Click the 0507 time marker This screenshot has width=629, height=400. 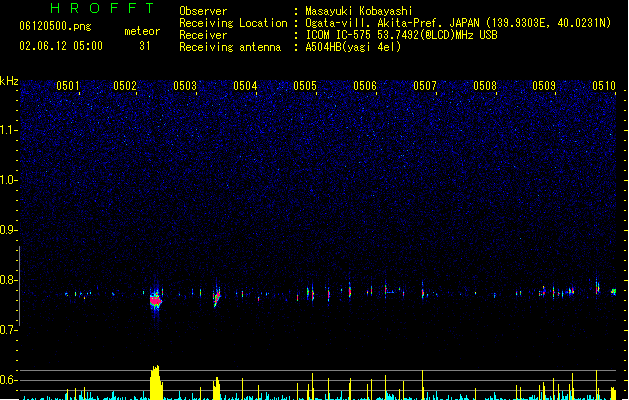(x=425, y=86)
